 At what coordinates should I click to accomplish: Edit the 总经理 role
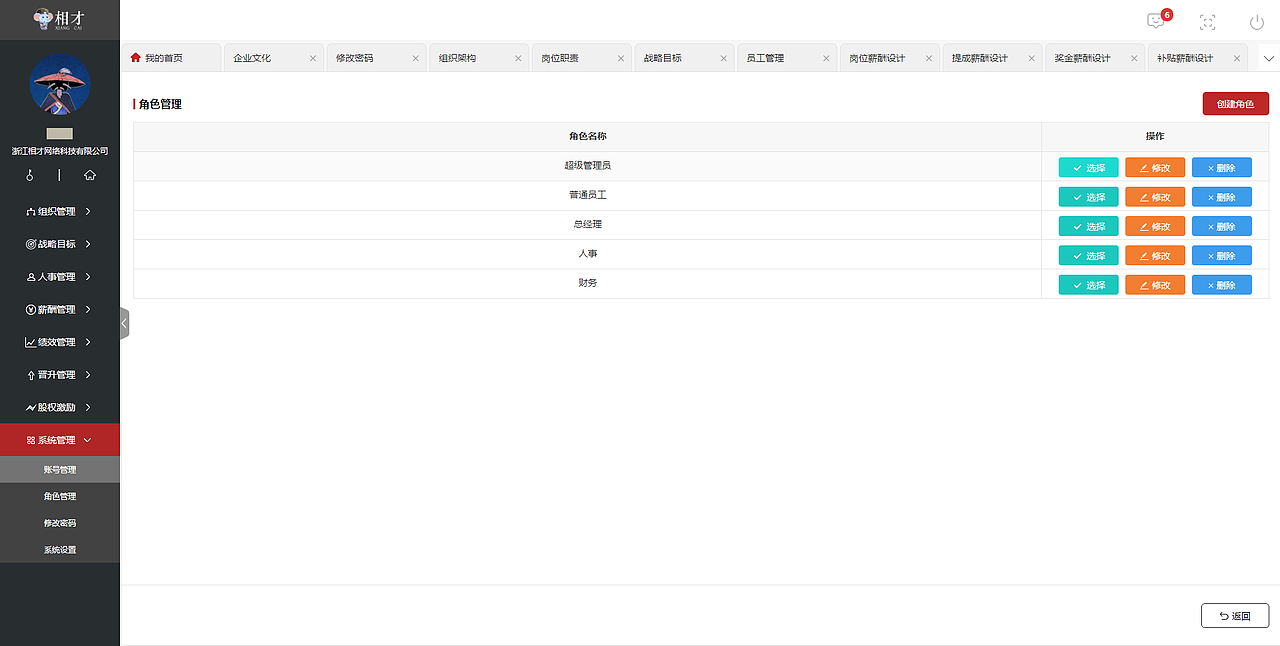pos(1155,226)
